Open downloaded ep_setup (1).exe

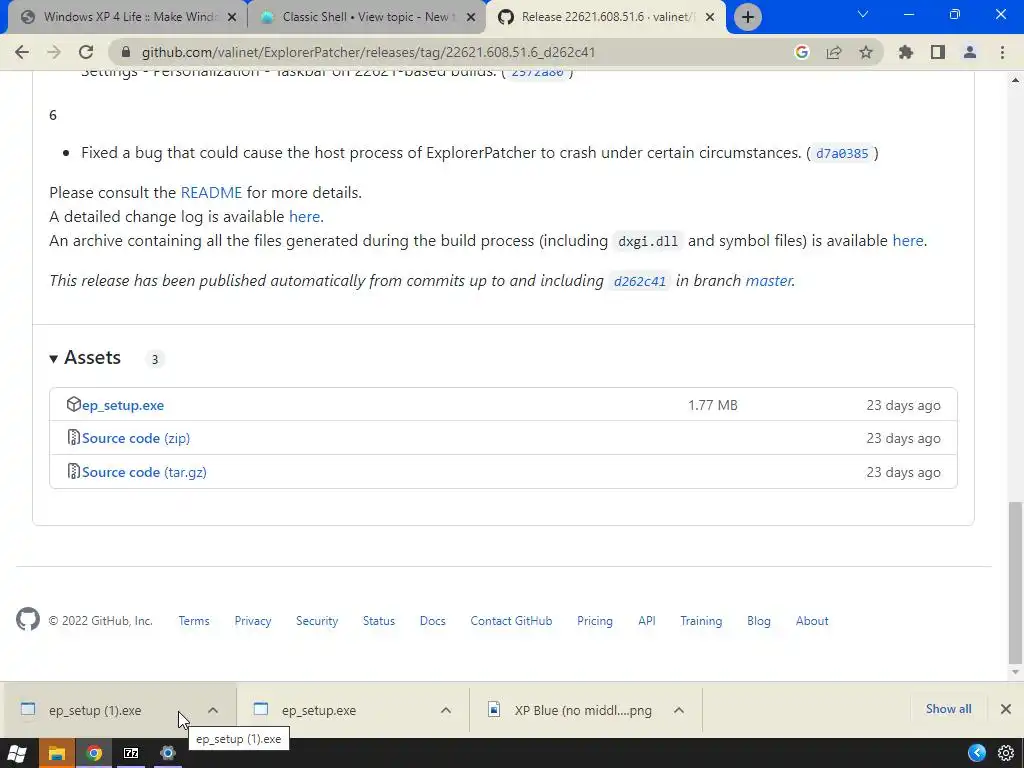(95, 710)
